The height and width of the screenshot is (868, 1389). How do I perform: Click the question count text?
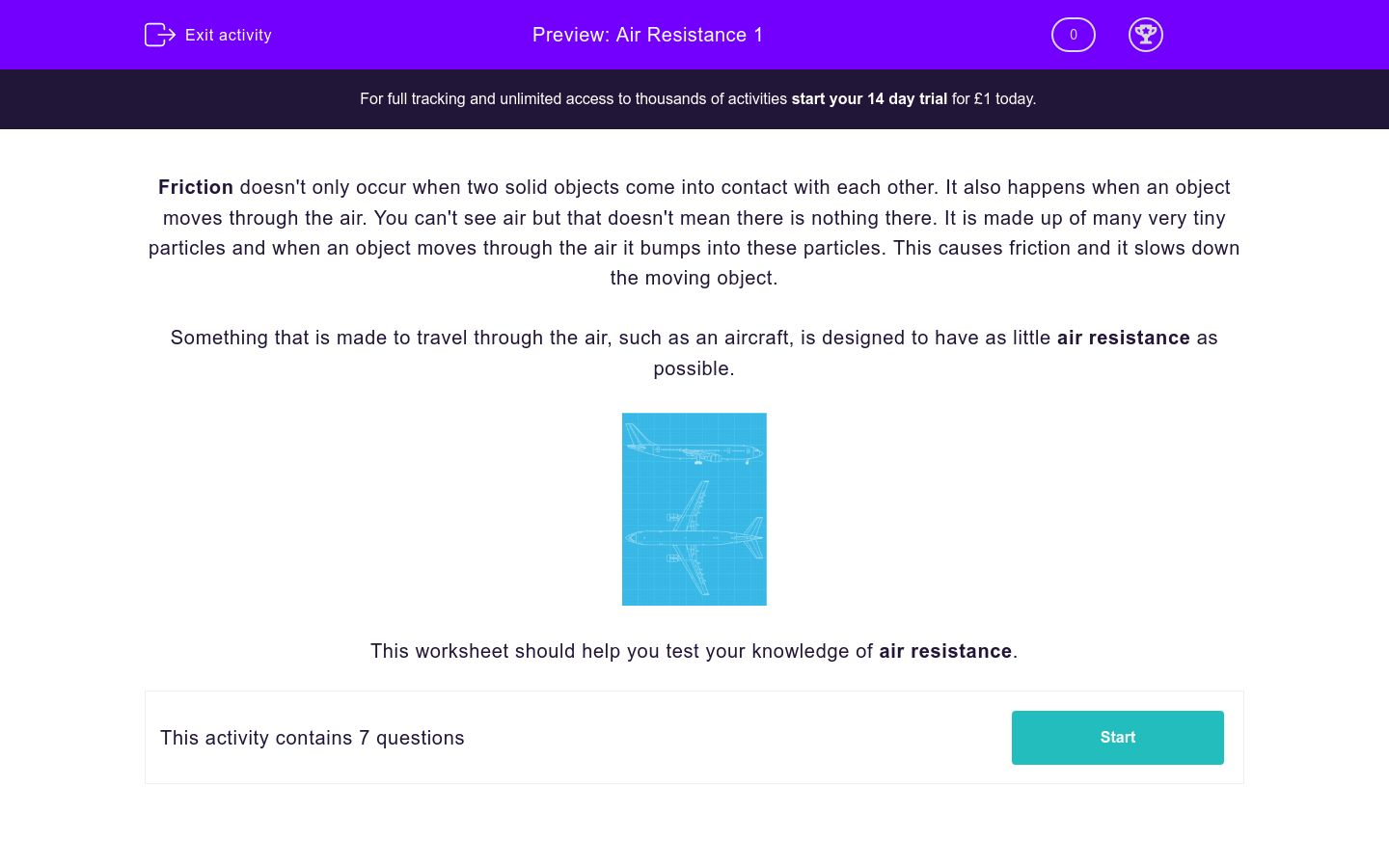click(x=312, y=738)
